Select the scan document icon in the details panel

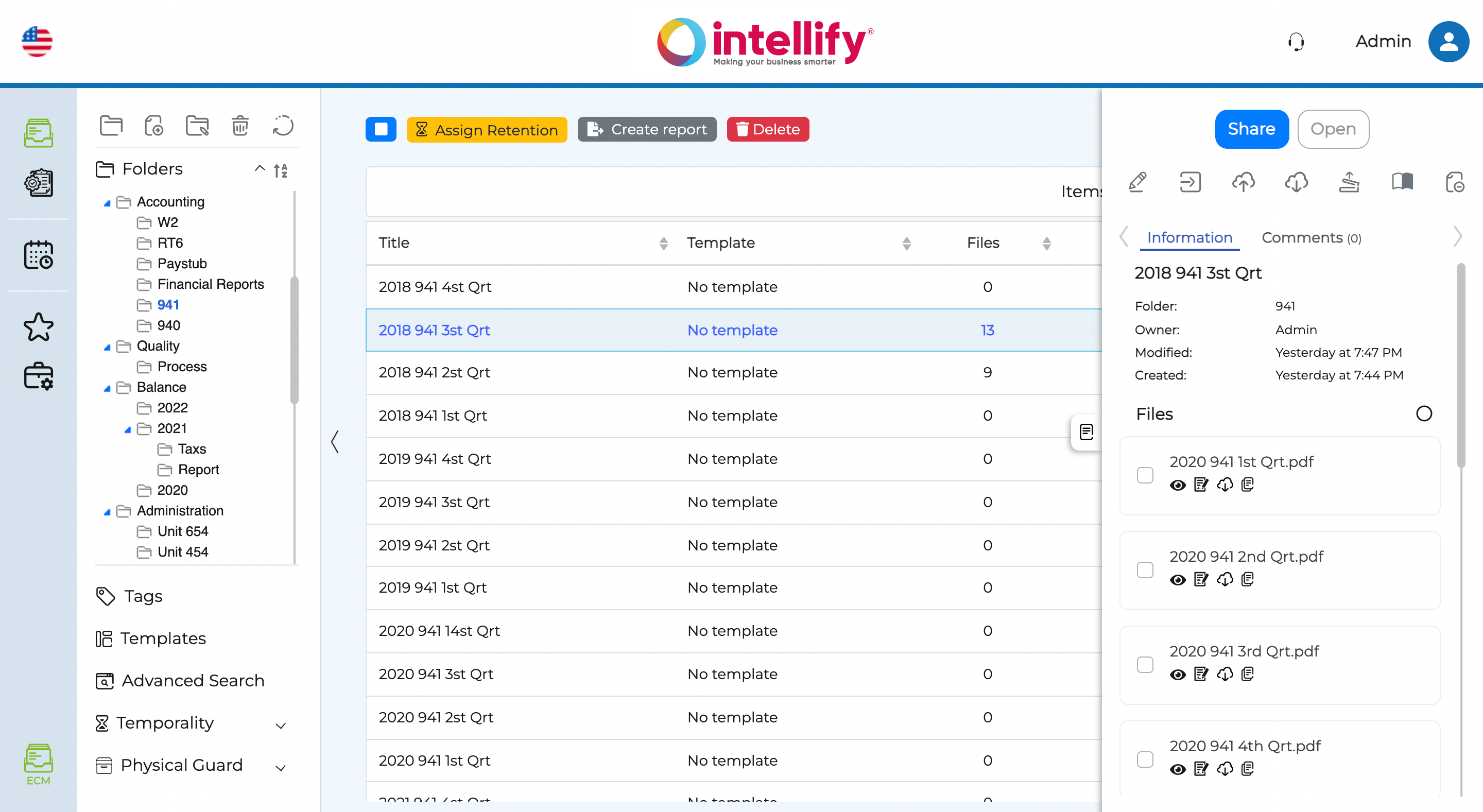tap(1350, 182)
